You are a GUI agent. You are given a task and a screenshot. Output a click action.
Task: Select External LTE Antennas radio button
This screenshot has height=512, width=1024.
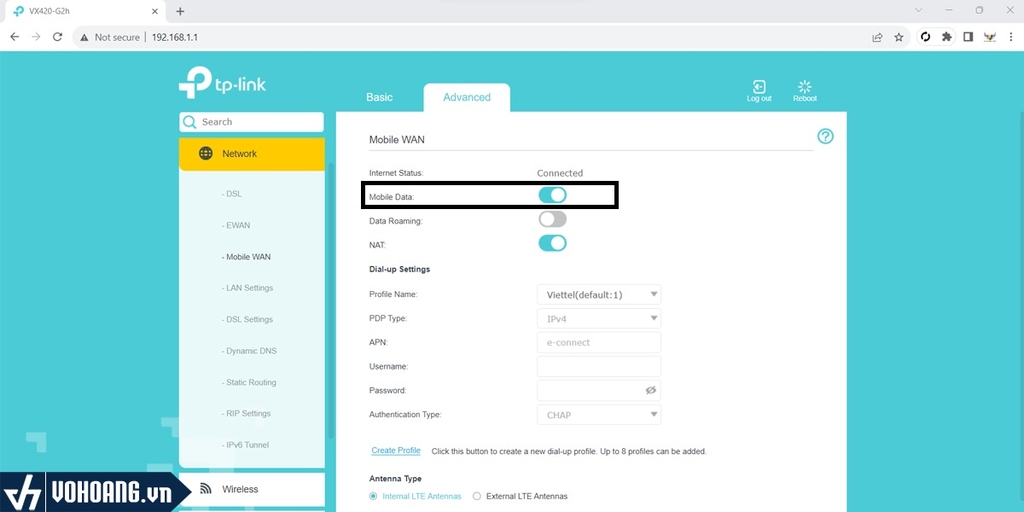pos(477,496)
